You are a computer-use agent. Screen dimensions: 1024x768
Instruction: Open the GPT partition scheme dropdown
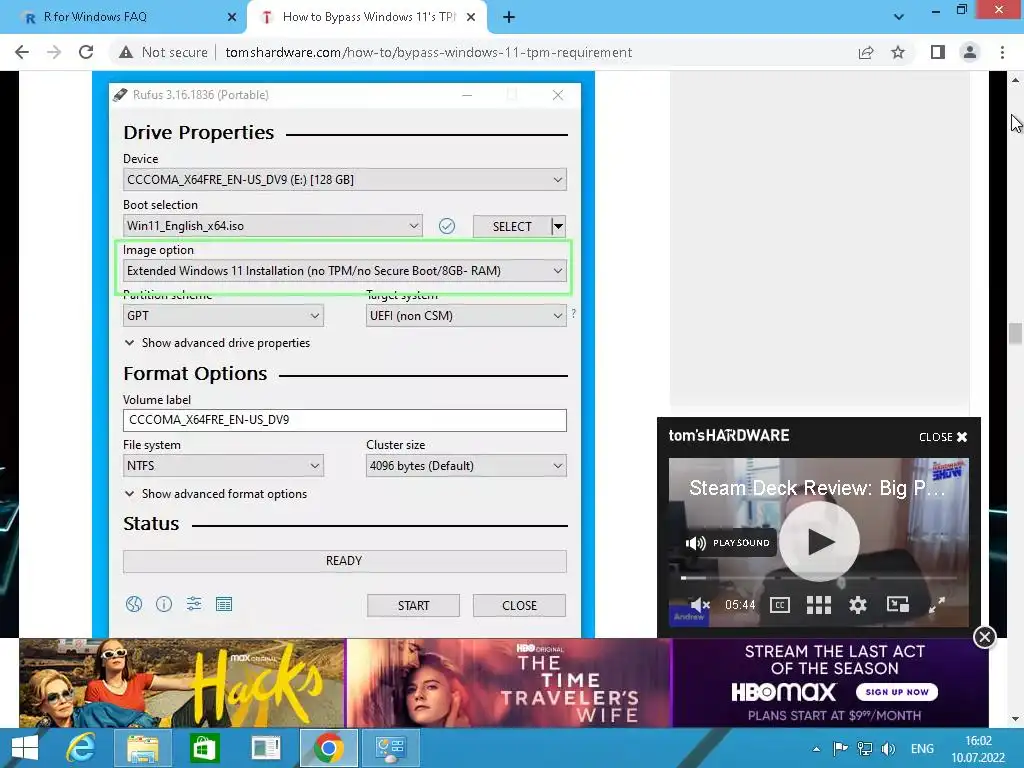click(223, 316)
